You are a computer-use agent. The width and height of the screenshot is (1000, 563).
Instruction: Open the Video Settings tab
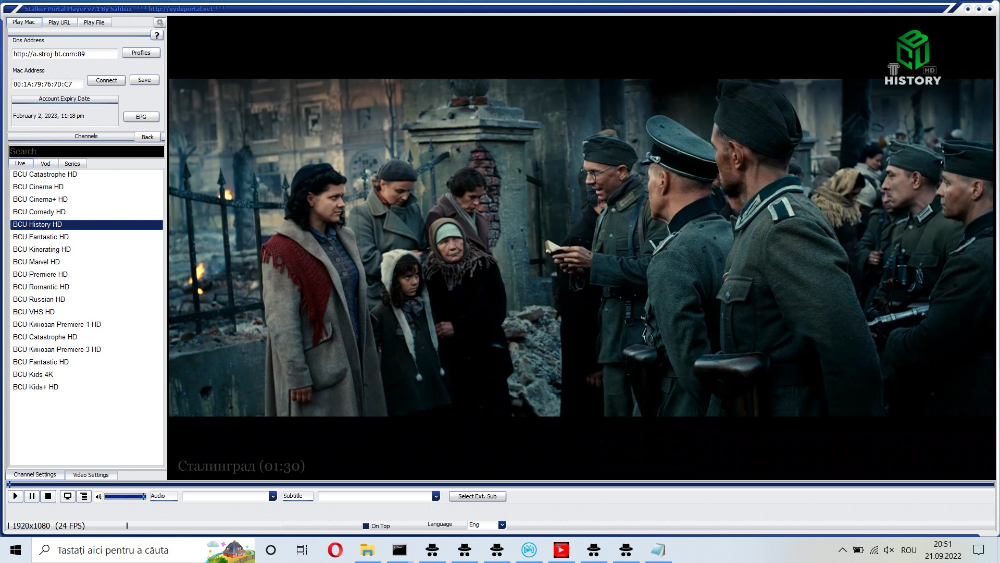click(91, 475)
